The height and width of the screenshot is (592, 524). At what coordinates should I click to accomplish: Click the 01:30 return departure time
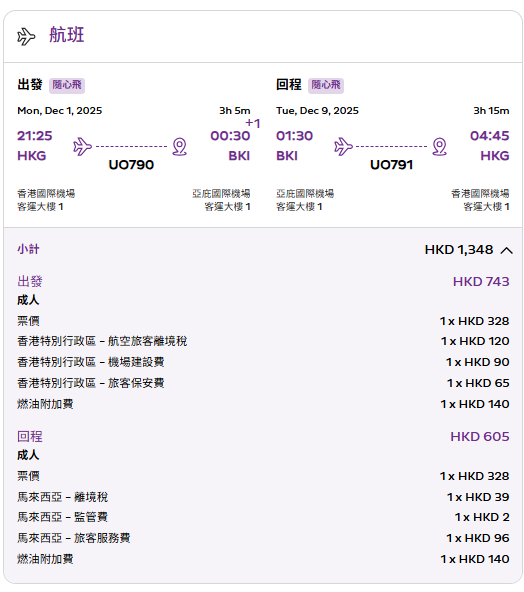[x=294, y=136]
